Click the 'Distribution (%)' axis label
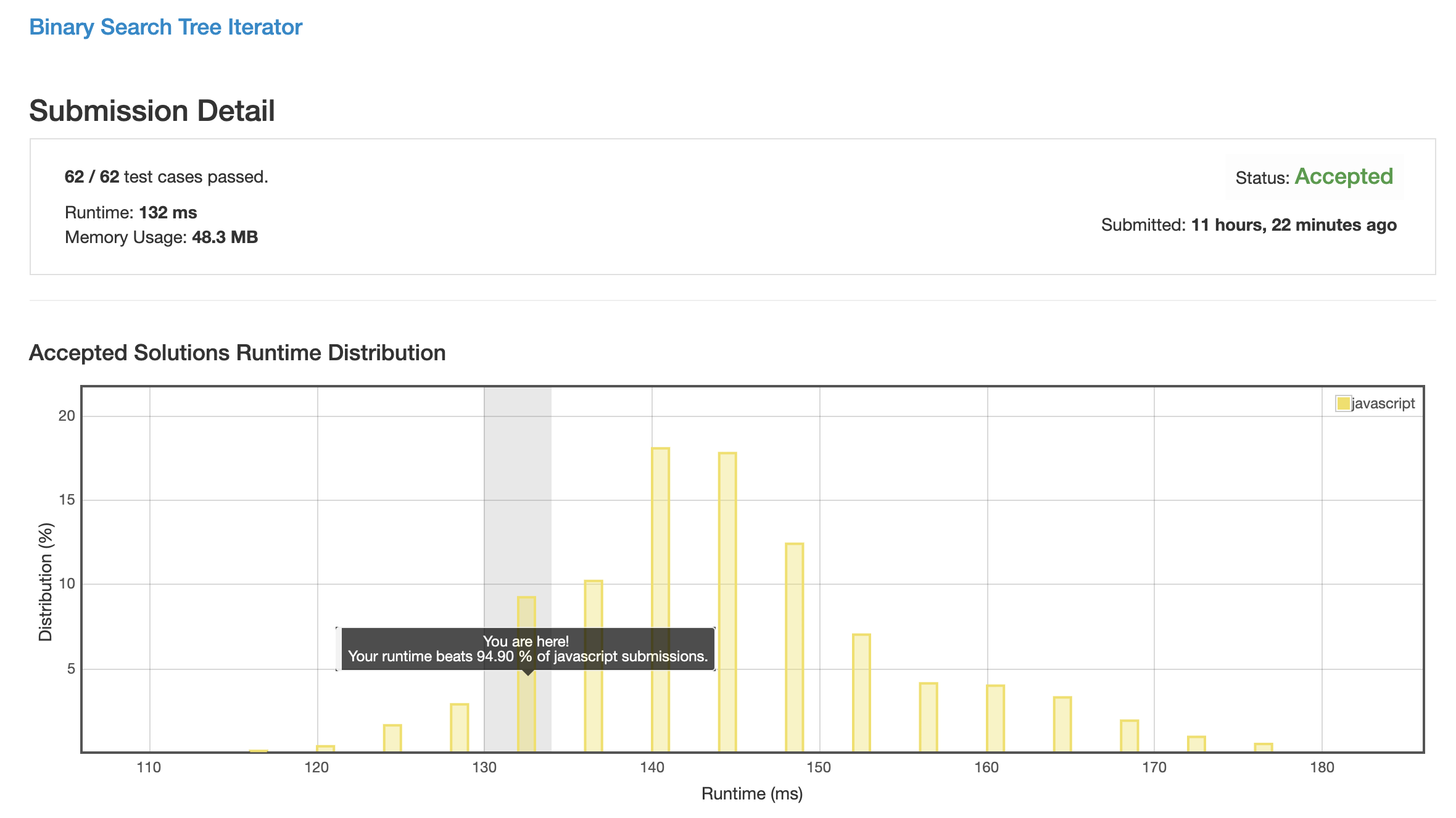The width and height of the screenshot is (1456, 818). pyautogui.click(x=46, y=582)
